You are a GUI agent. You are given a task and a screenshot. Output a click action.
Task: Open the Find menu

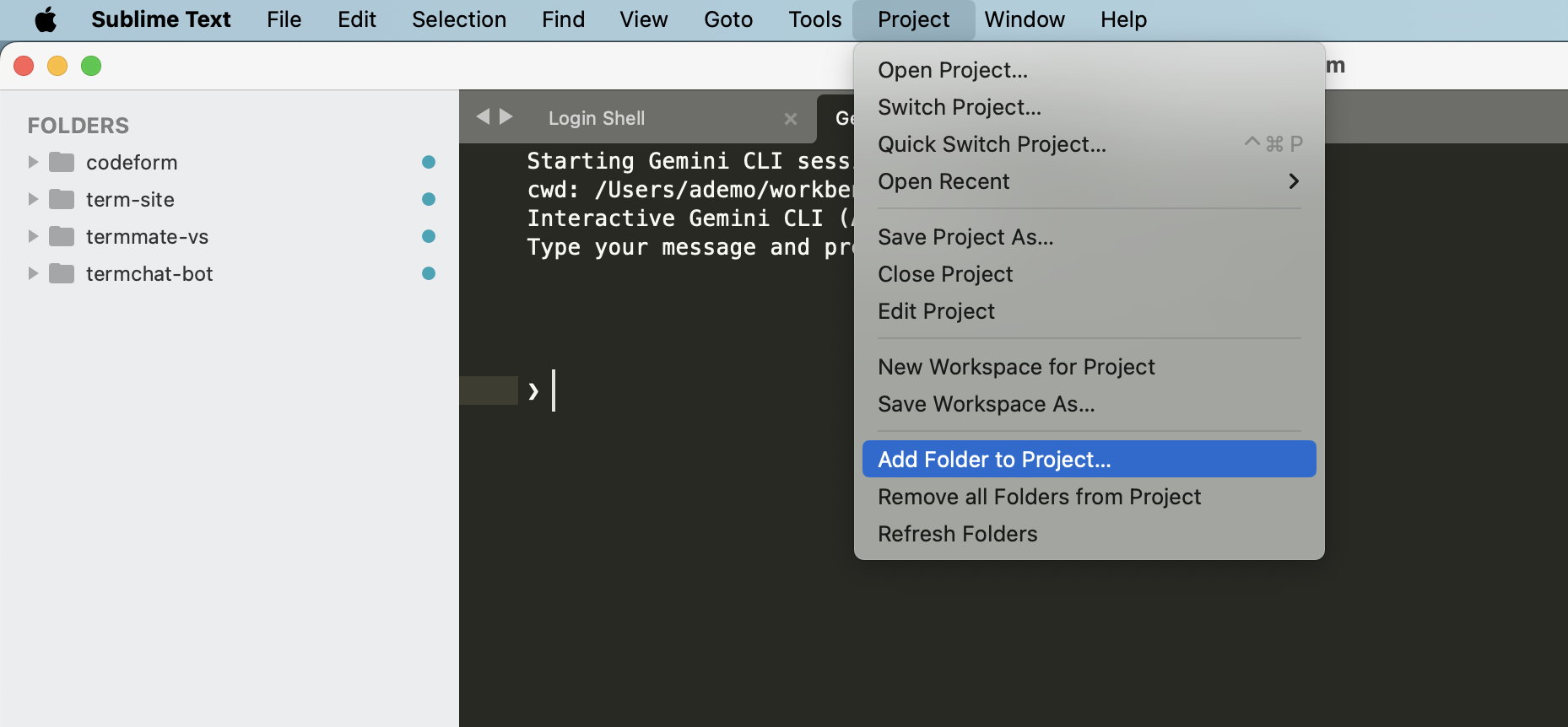563,19
